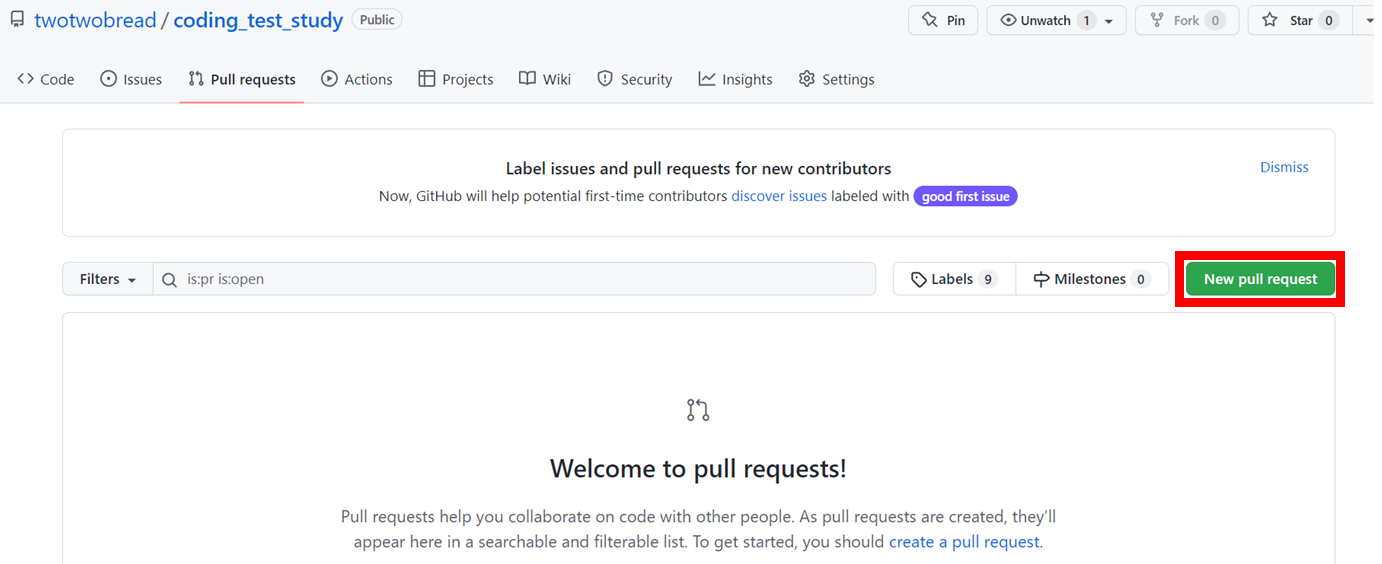The height and width of the screenshot is (564, 1382).
Task: Click the New pull request button
Action: pyautogui.click(x=1260, y=279)
